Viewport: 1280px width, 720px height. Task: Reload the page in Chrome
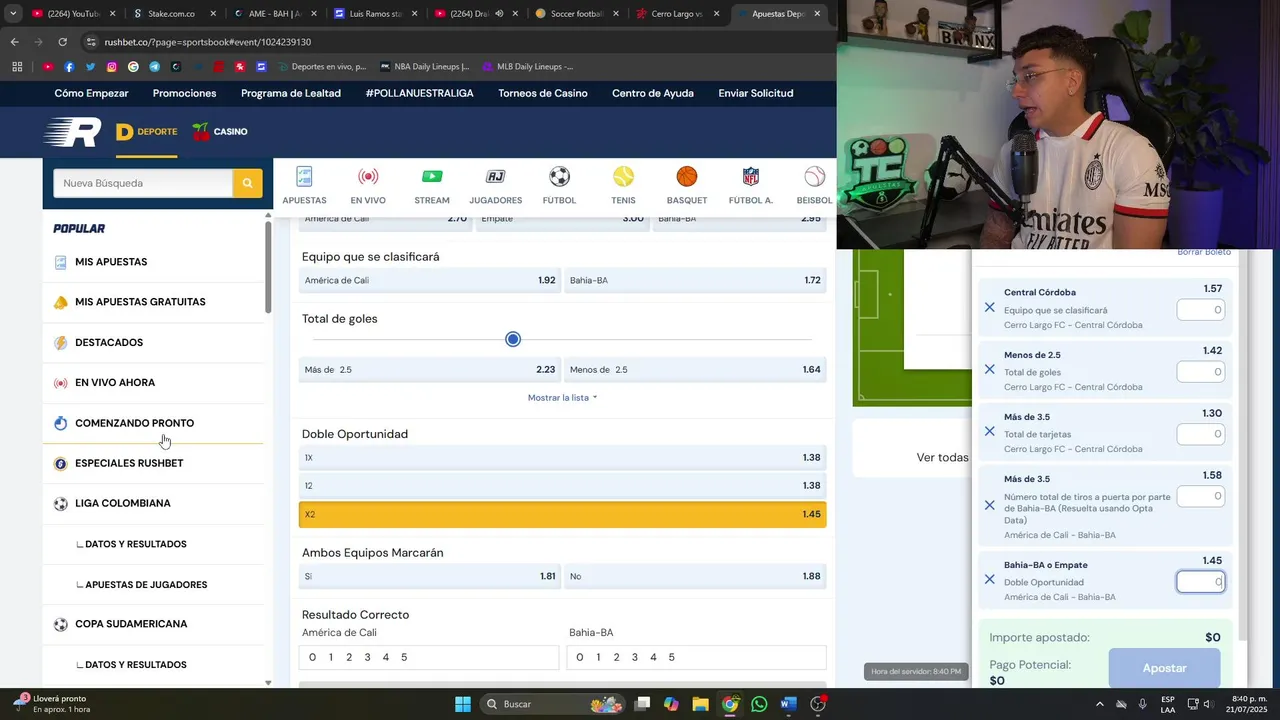pyautogui.click(x=62, y=42)
